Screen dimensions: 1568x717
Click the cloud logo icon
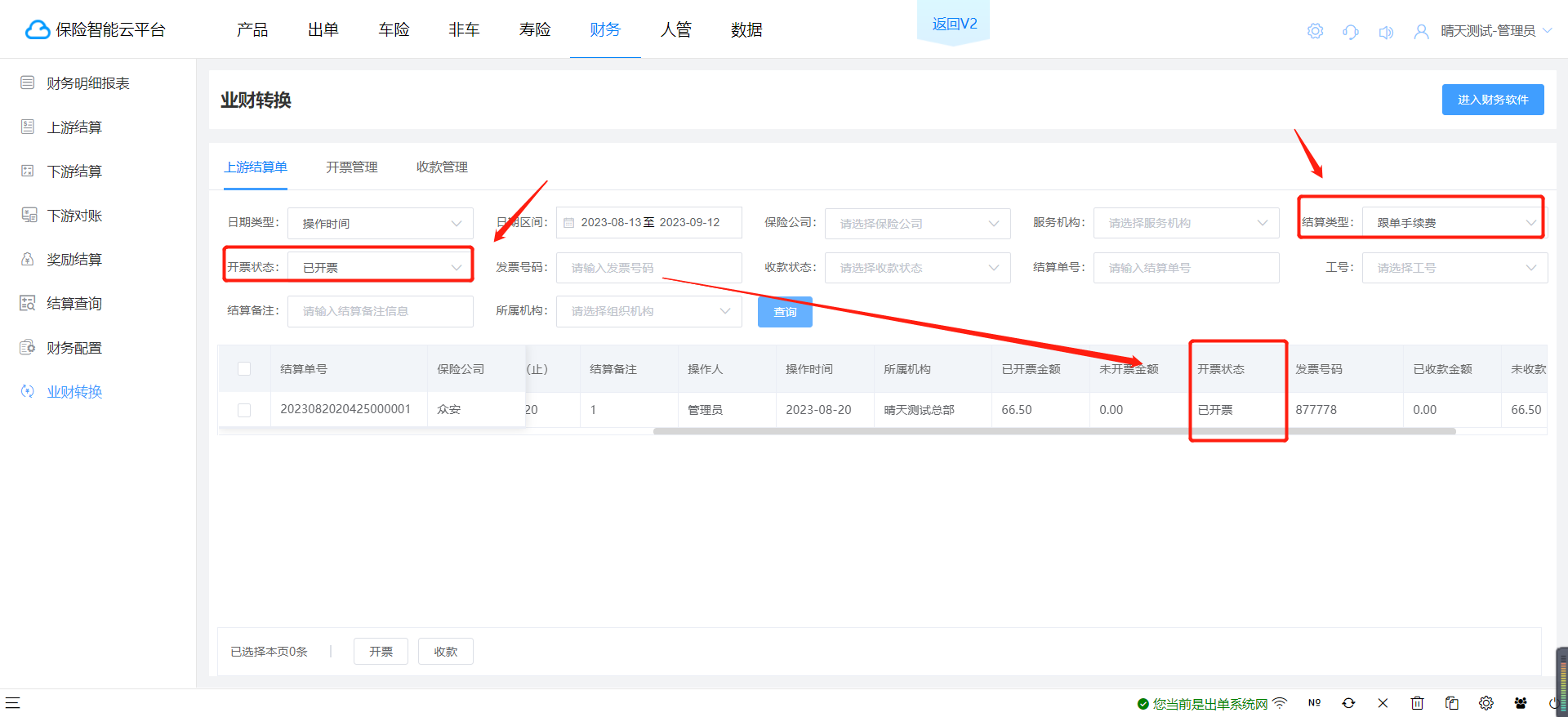coord(38,30)
